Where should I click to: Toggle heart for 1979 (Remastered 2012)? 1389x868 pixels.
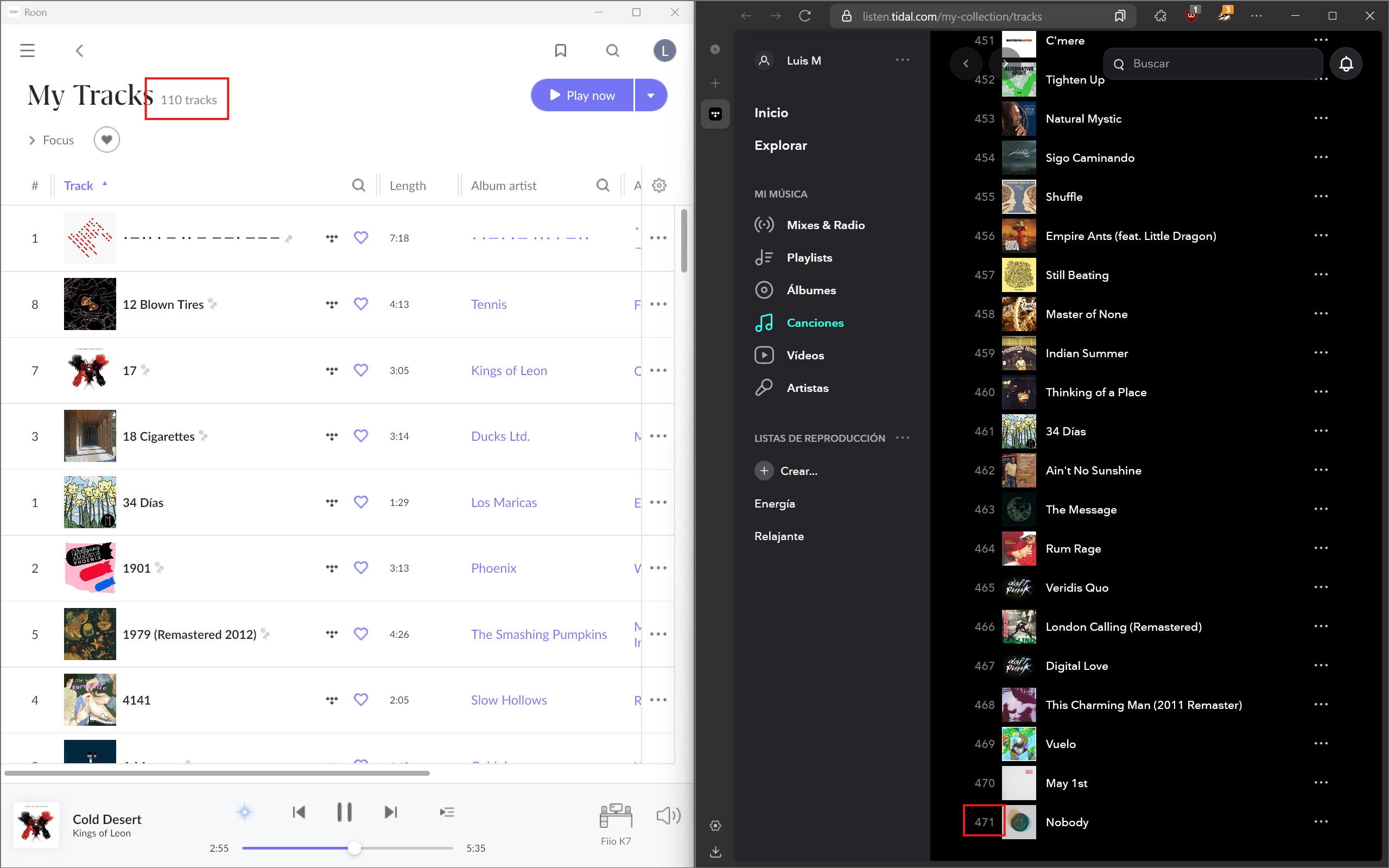[x=361, y=634]
